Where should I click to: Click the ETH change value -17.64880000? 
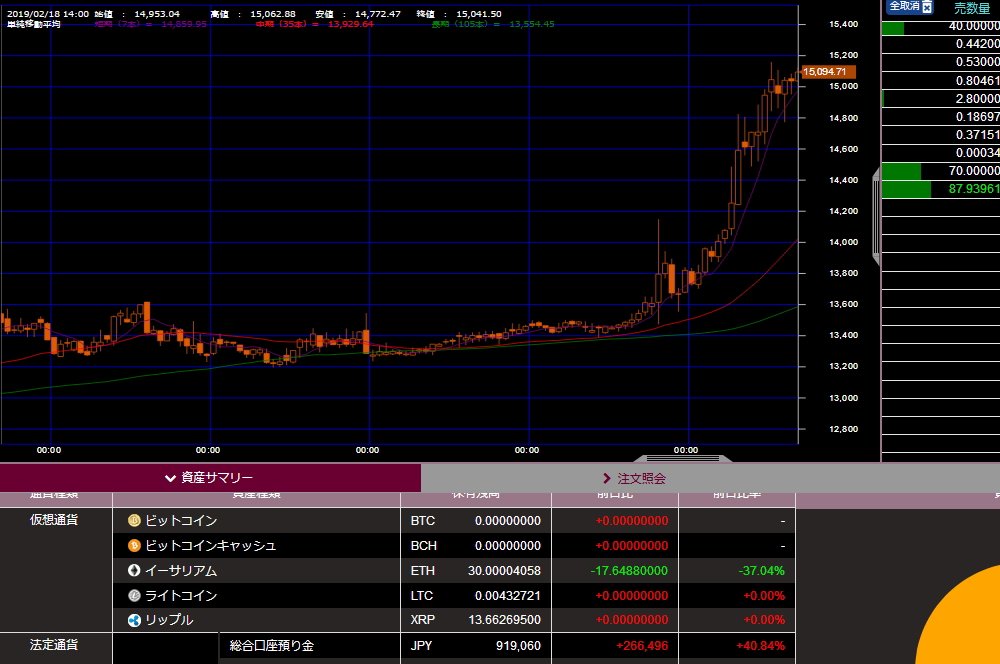[629, 570]
